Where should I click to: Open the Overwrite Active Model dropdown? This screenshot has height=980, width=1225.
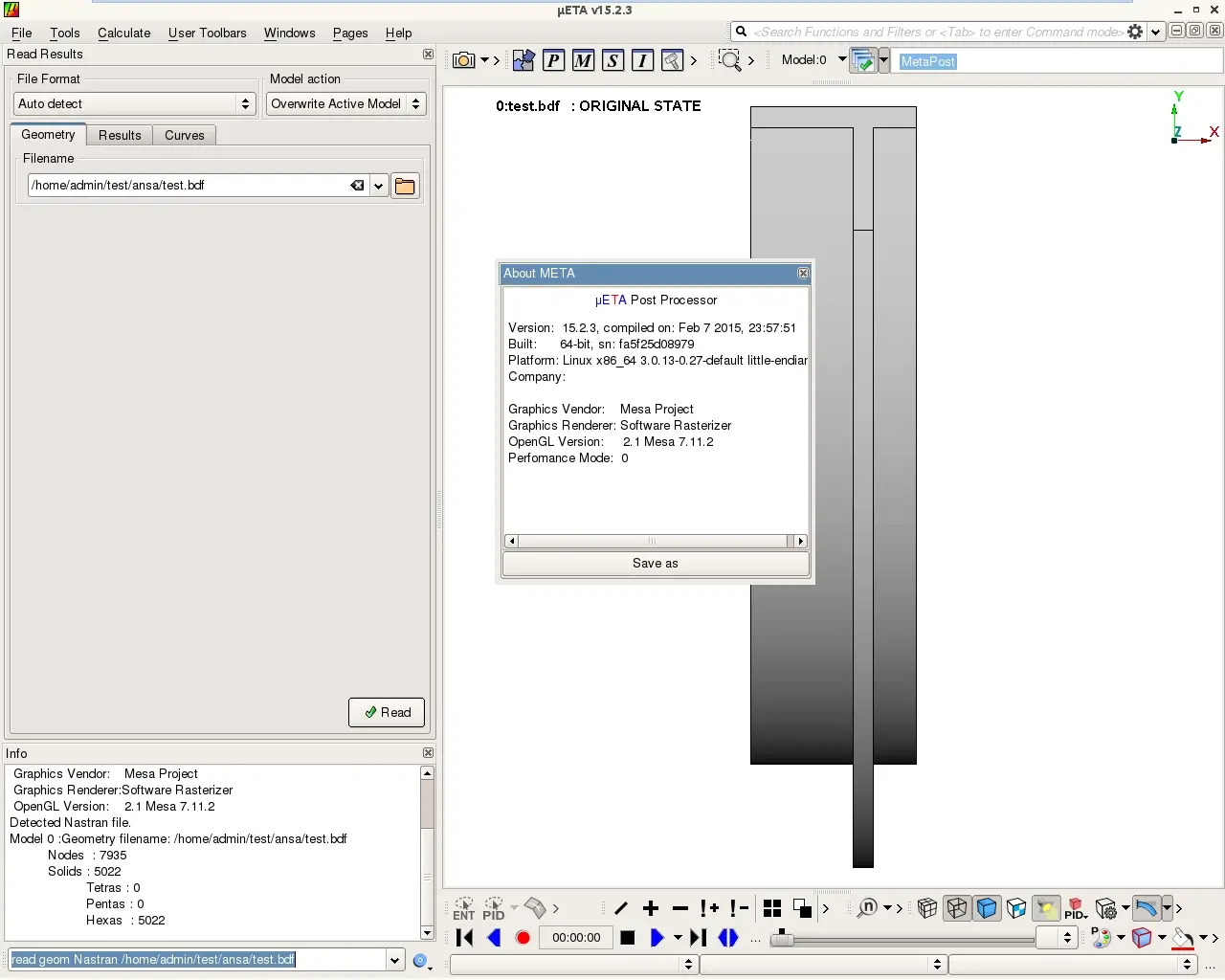346,103
